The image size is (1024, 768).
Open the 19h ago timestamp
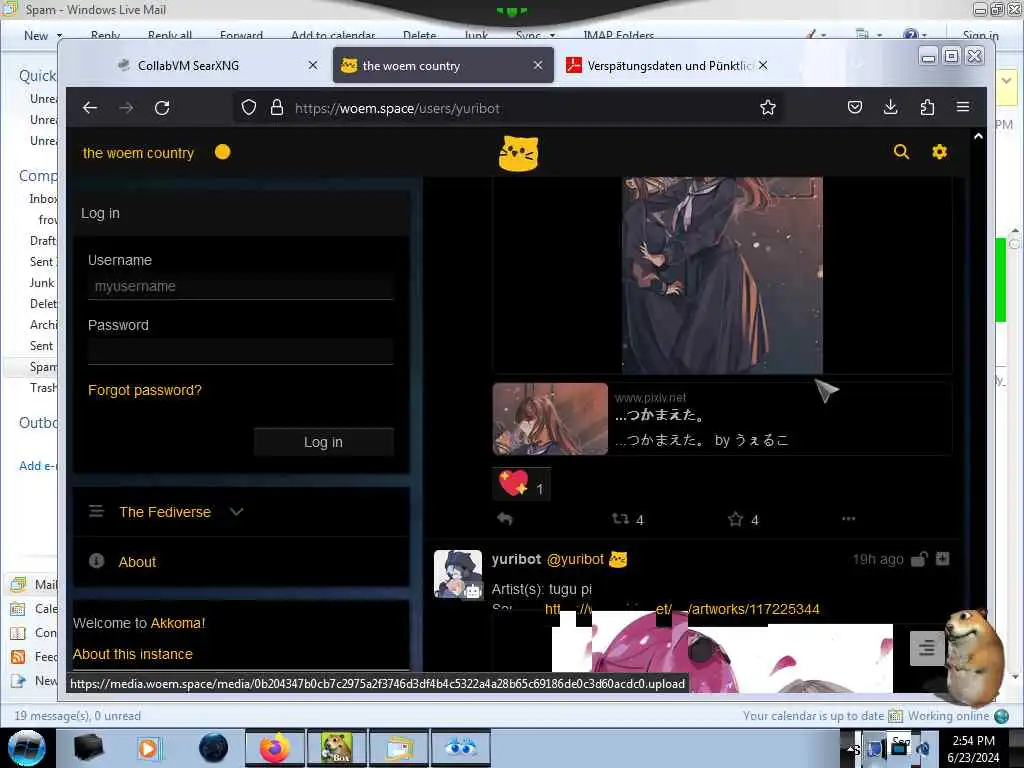(x=878, y=559)
